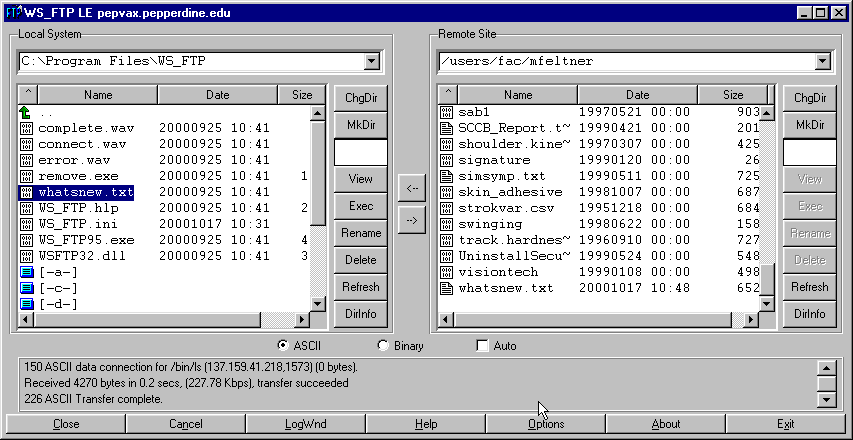The image size is (853, 440).
Task: Click the simsymp.txt document icon
Action: click(x=446, y=176)
